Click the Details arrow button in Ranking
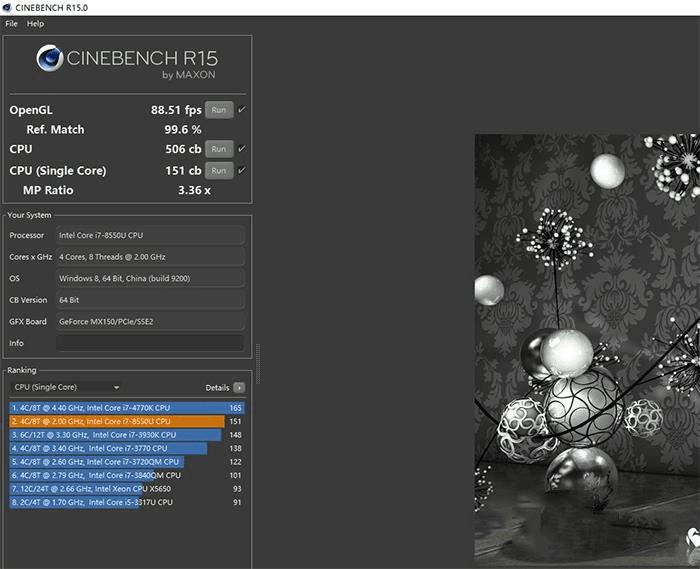 [239, 388]
